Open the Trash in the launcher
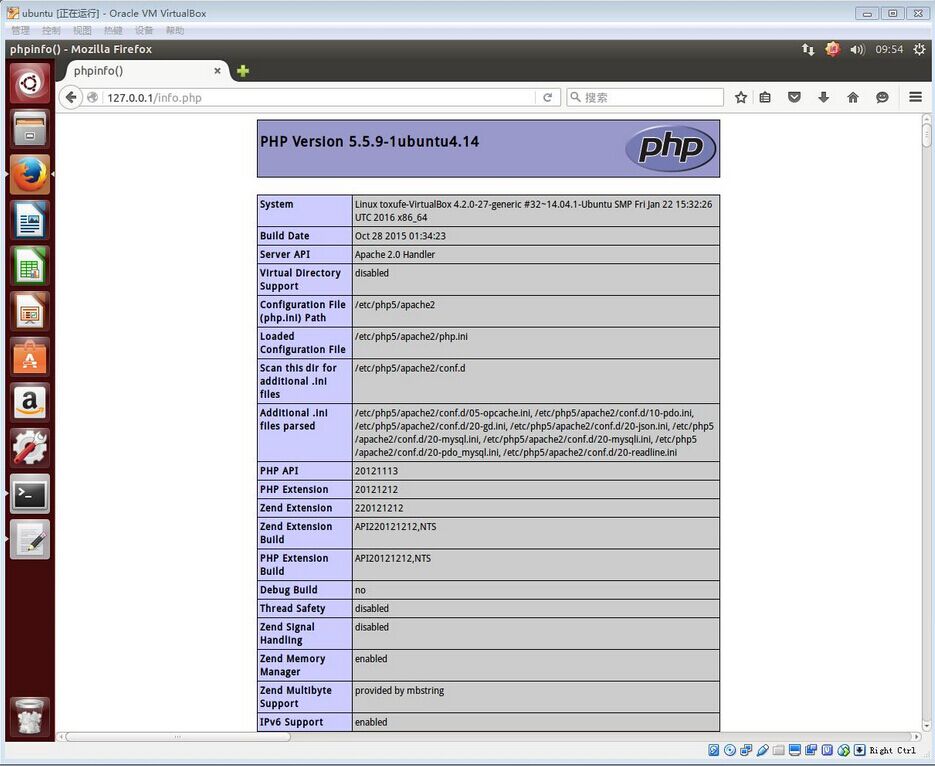The image size is (935, 766). point(29,716)
